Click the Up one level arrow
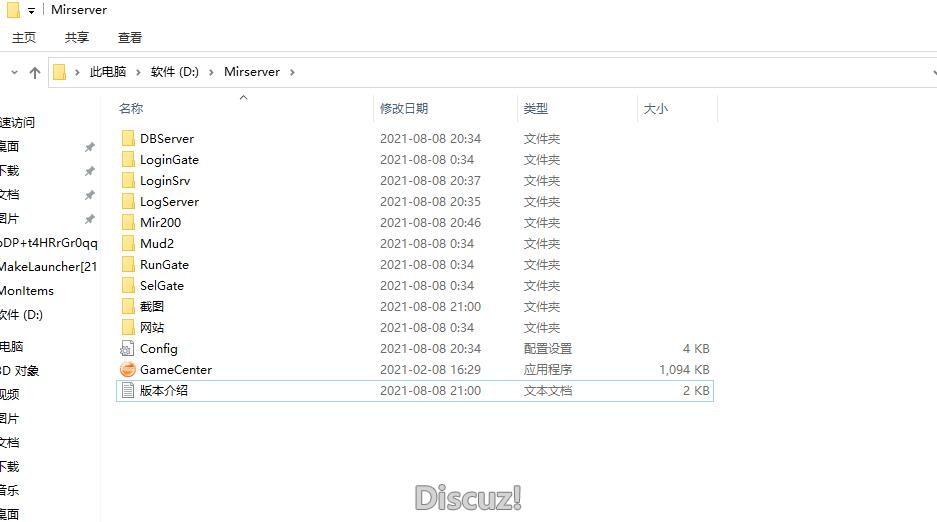The height and width of the screenshot is (522, 937). 35,73
